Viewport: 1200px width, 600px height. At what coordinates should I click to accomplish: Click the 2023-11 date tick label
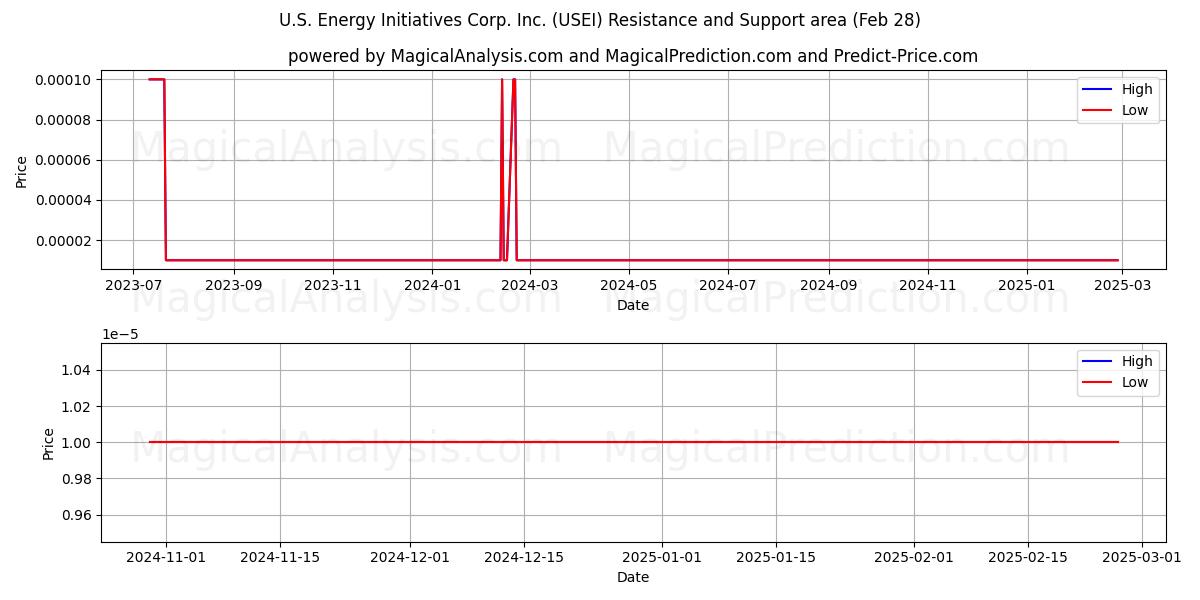coord(333,285)
